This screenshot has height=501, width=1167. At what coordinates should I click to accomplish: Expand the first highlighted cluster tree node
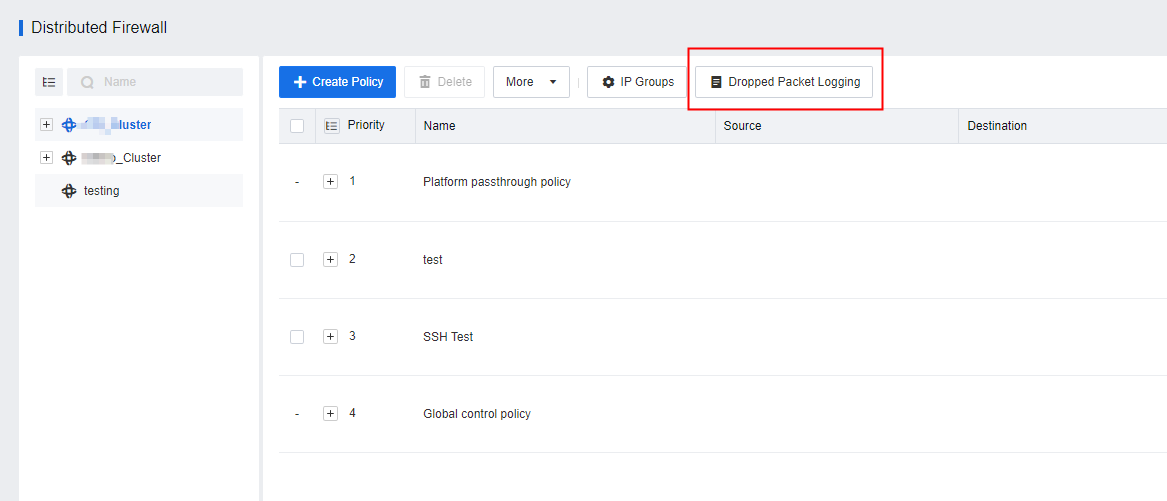click(x=47, y=125)
